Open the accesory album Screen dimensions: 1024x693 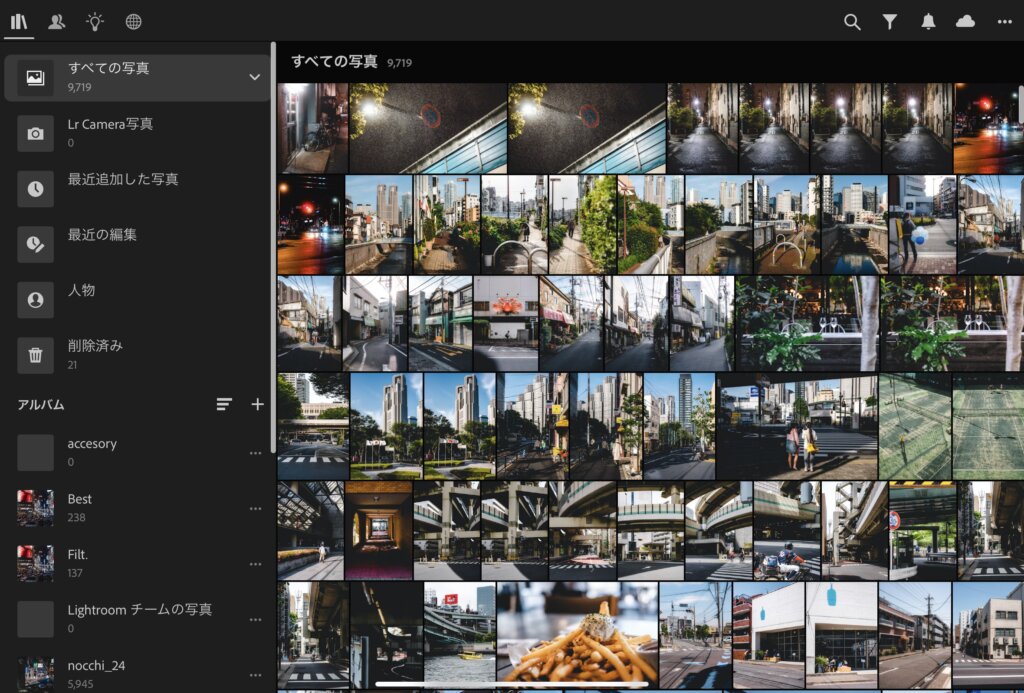coord(136,452)
